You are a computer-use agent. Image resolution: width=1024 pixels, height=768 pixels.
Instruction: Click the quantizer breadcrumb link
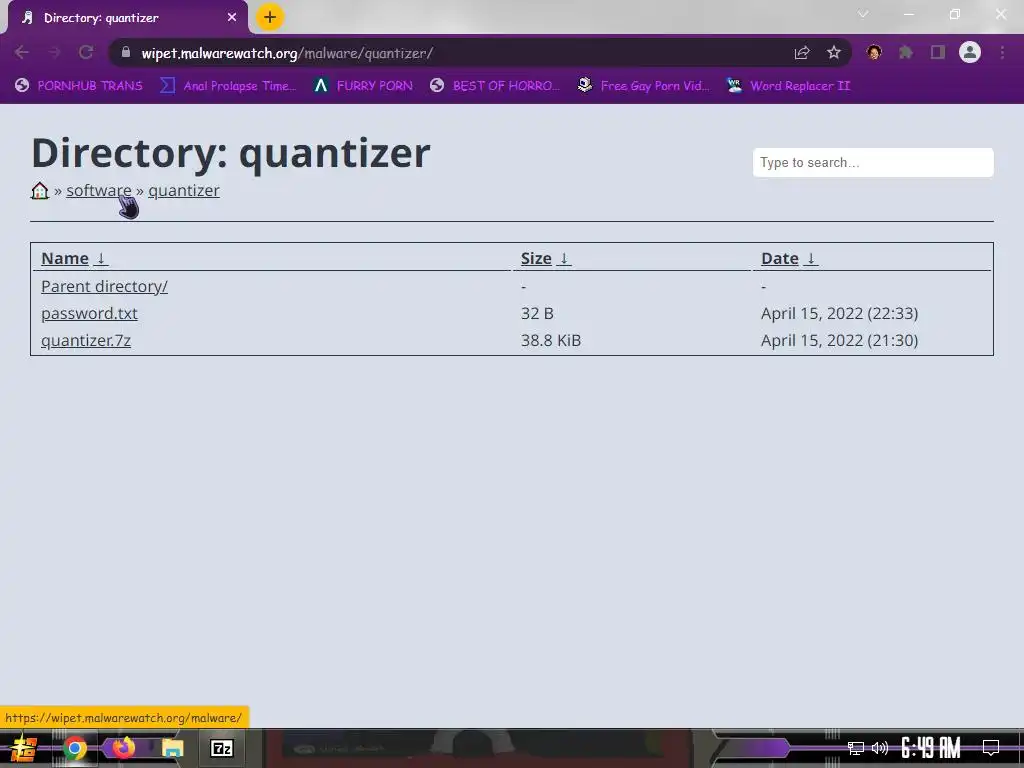[x=184, y=191]
